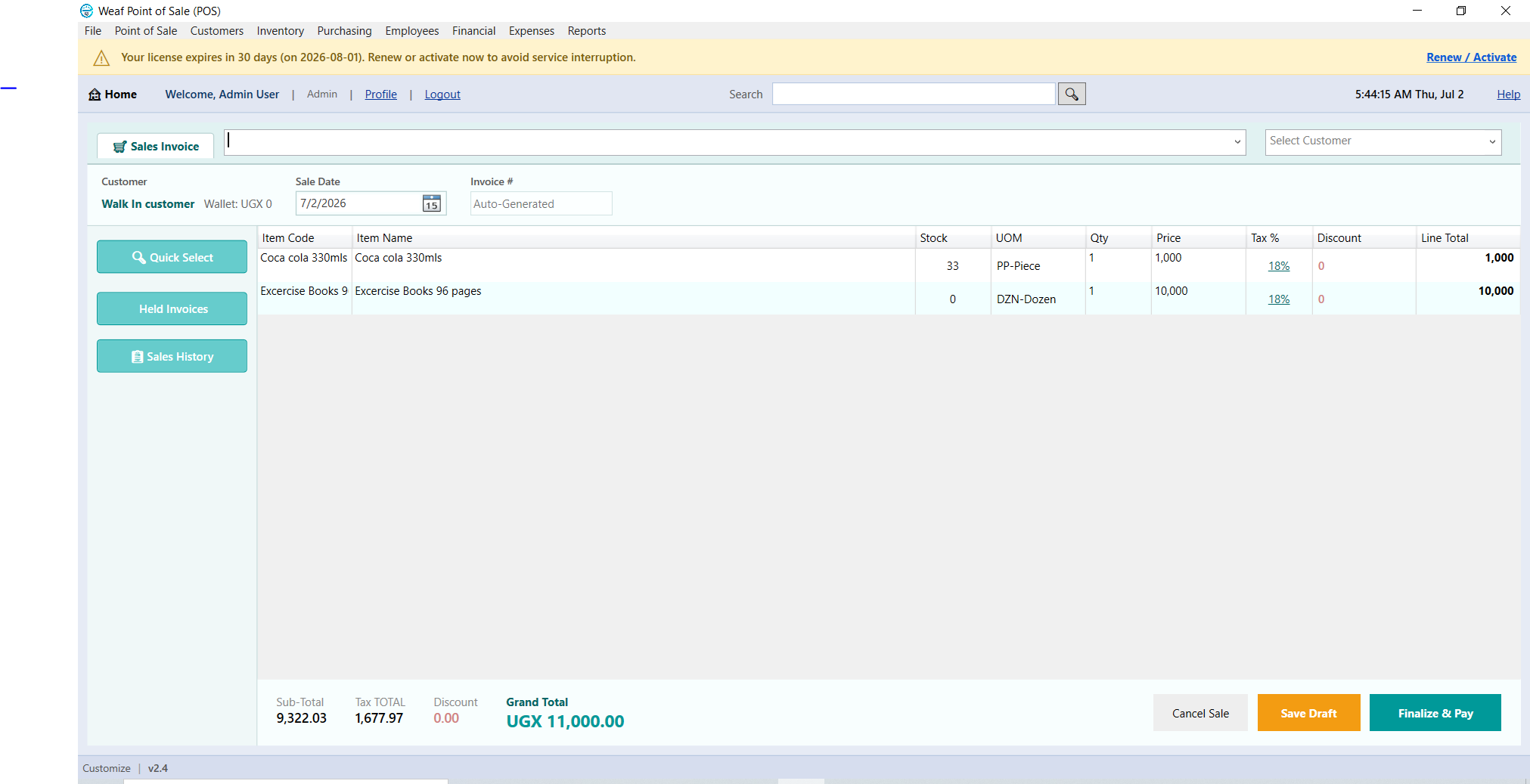Open the Sale Date calendar picker
Viewport: 1530px width, 784px height.
coord(431,203)
